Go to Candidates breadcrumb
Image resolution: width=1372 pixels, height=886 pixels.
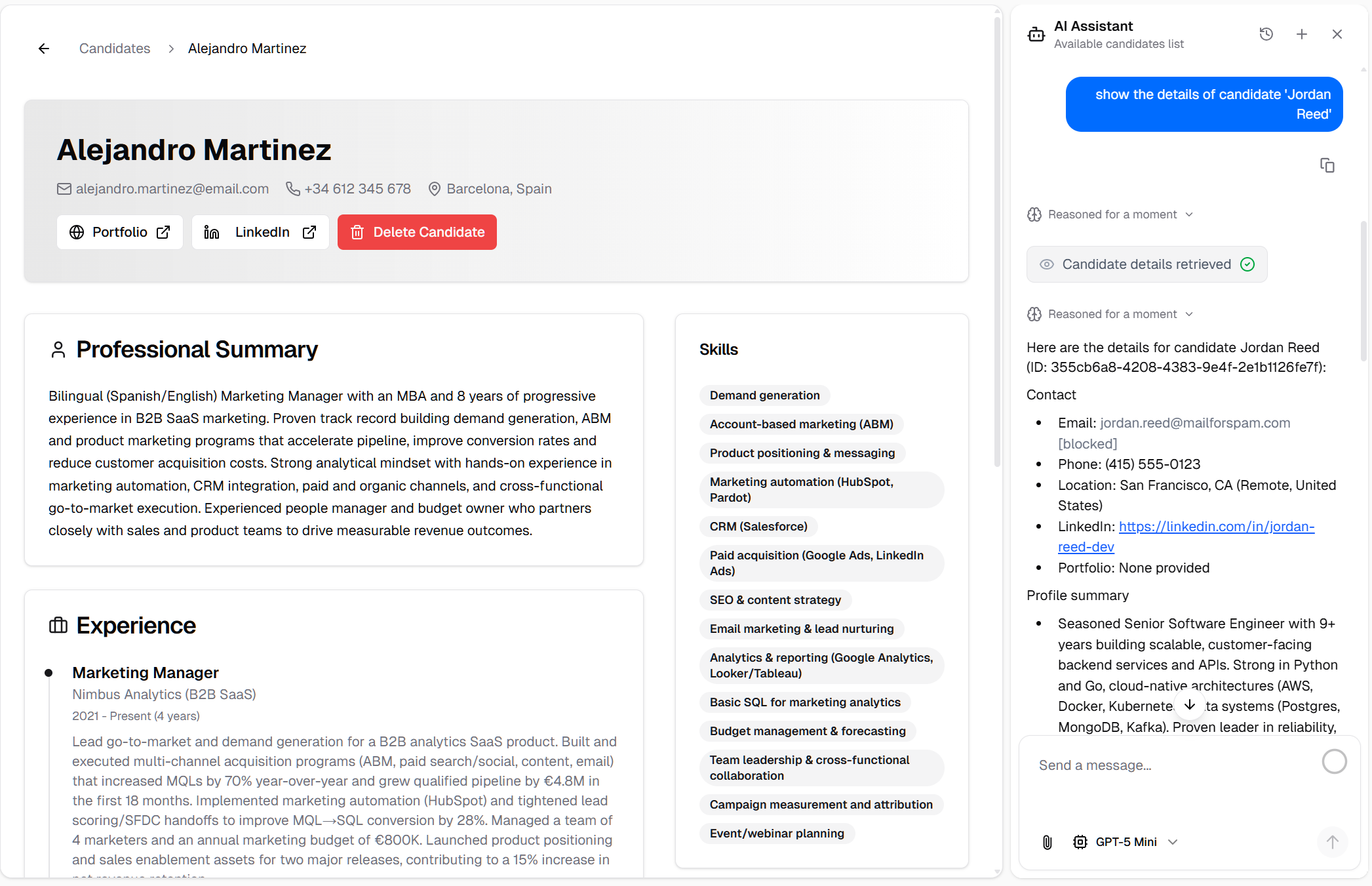[x=115, y=49]
